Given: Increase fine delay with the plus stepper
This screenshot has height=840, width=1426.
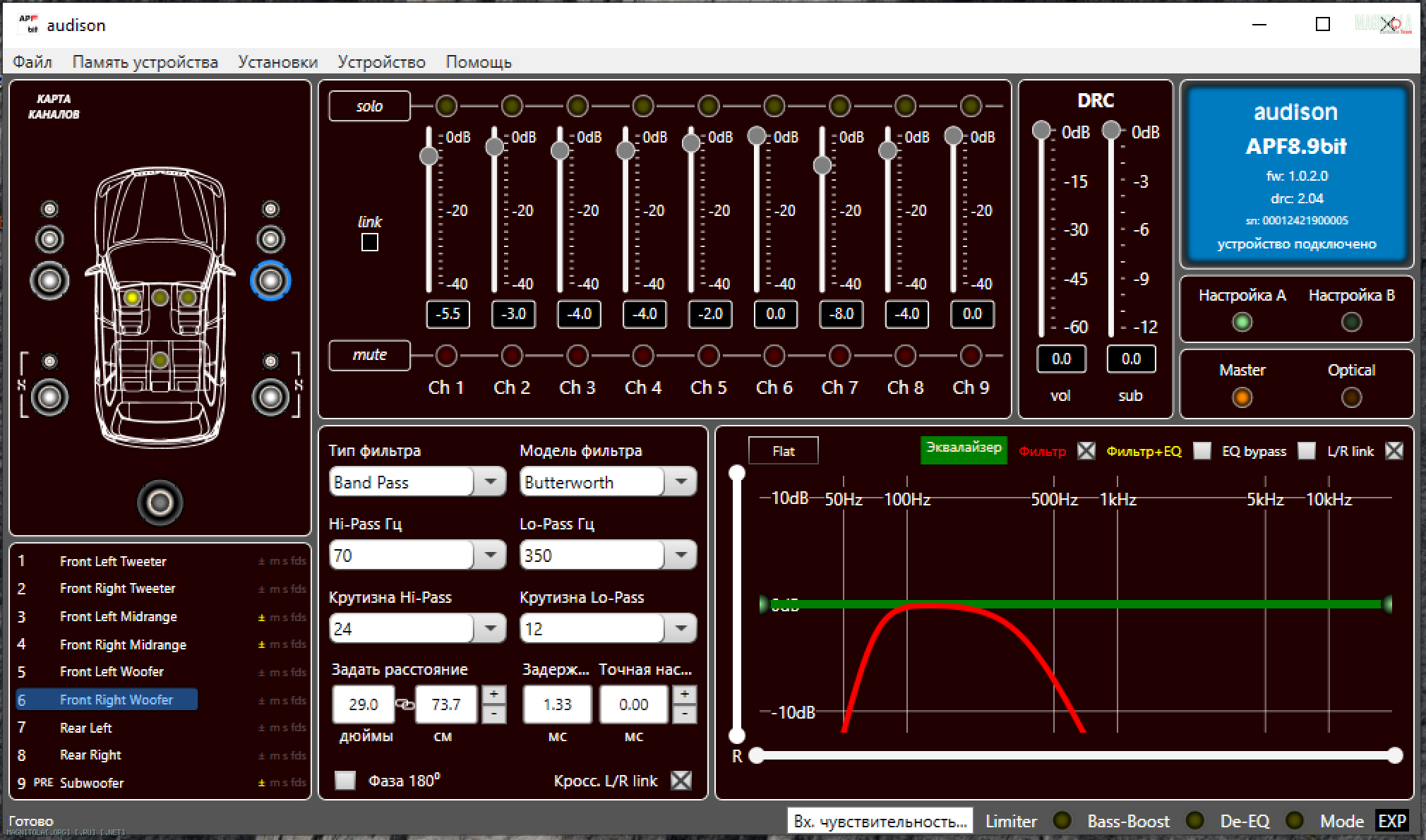Looking at the screenshot, I should 684,695.
